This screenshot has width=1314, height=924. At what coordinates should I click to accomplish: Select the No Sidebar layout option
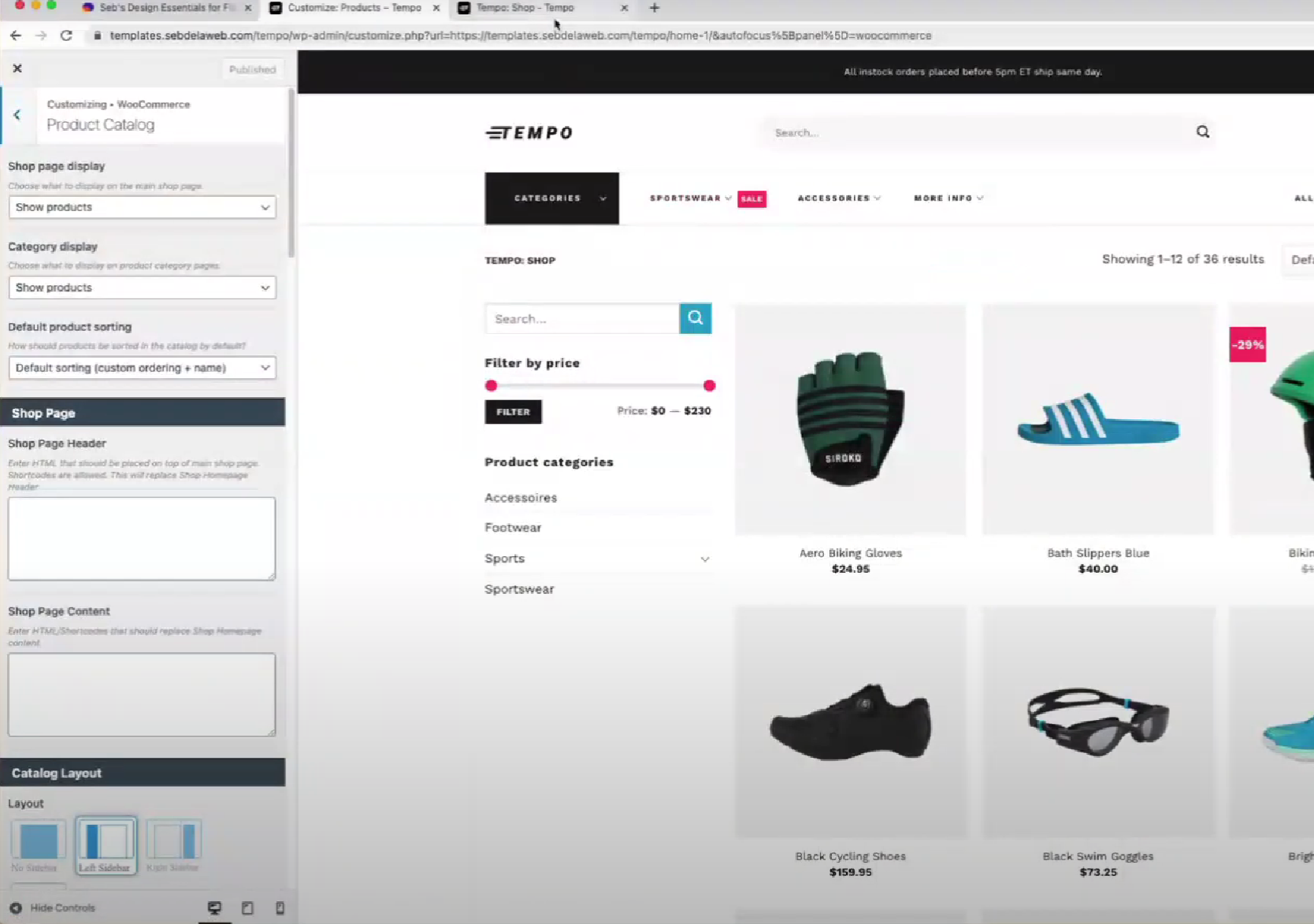pyautogui.click(x=36, y=841)
